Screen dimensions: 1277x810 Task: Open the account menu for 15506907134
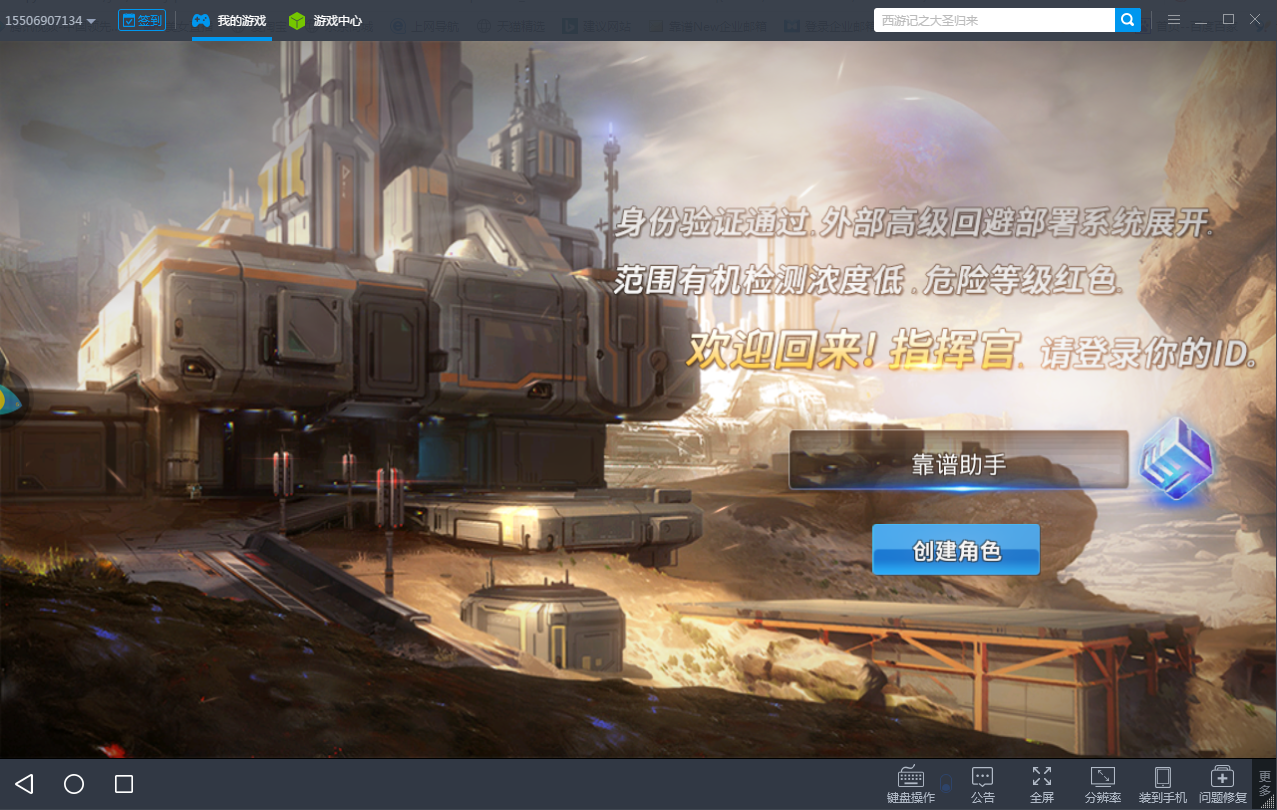pyautogui.click(x=51, y=20)
